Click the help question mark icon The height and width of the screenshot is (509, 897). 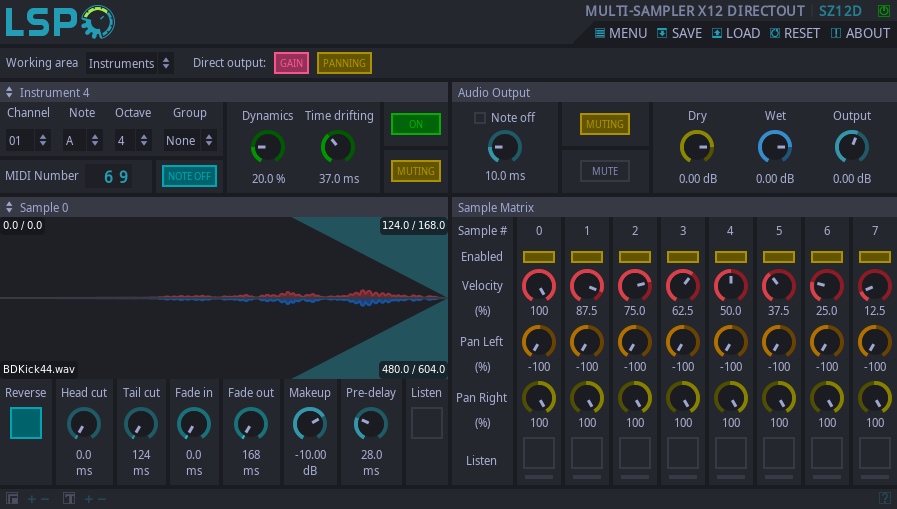pyautogui.click(x=884, y=499)
